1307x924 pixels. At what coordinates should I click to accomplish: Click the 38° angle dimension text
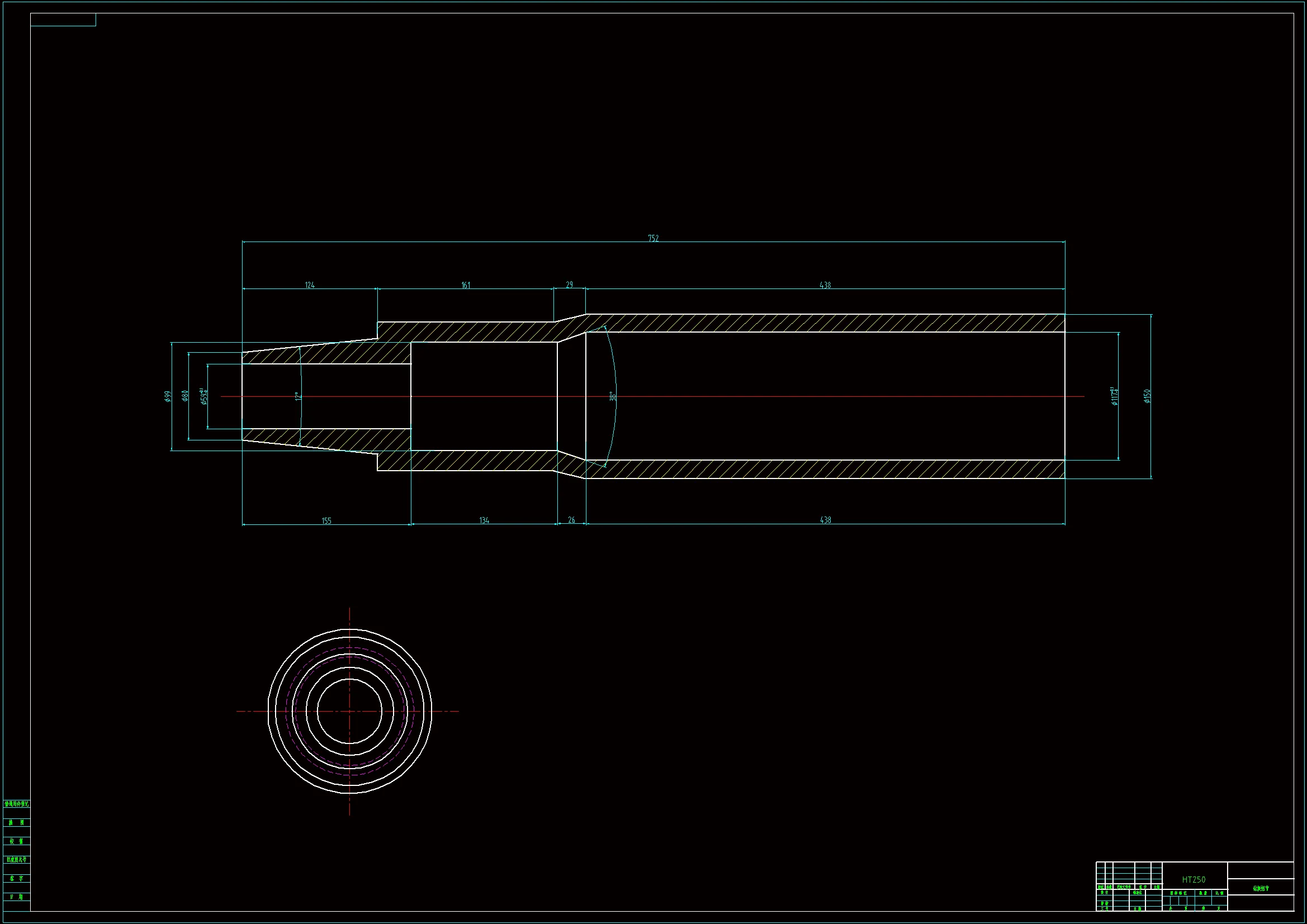pos(613,396)
